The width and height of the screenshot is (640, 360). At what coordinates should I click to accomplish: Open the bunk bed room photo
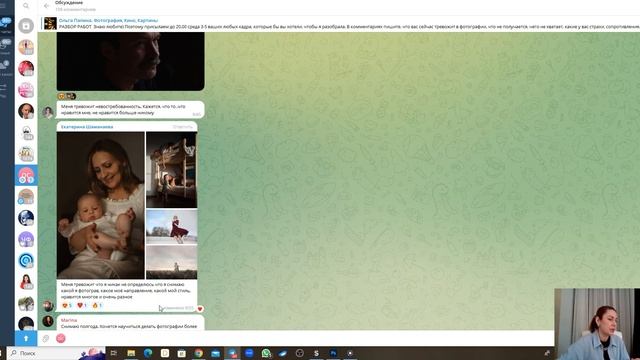[171, 170]
